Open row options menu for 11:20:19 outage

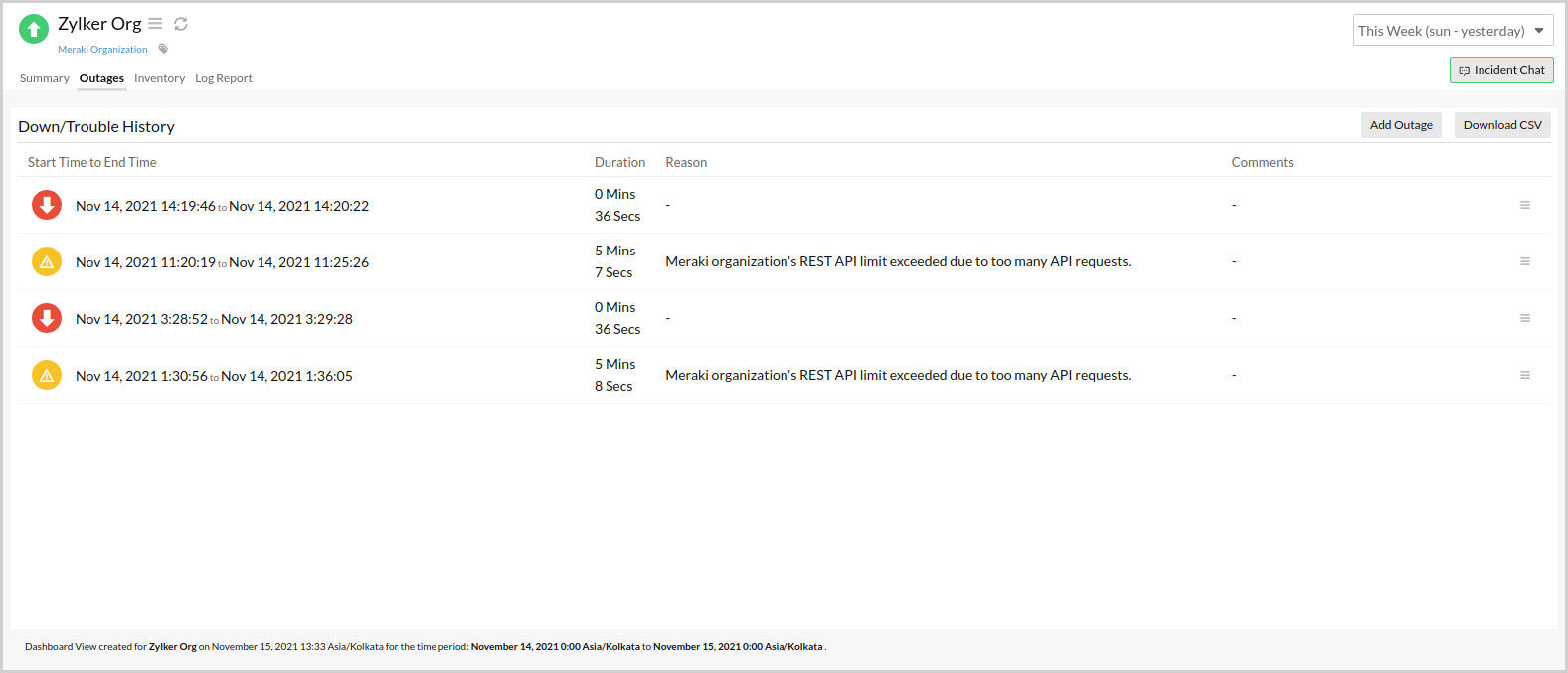[1524, 261]
